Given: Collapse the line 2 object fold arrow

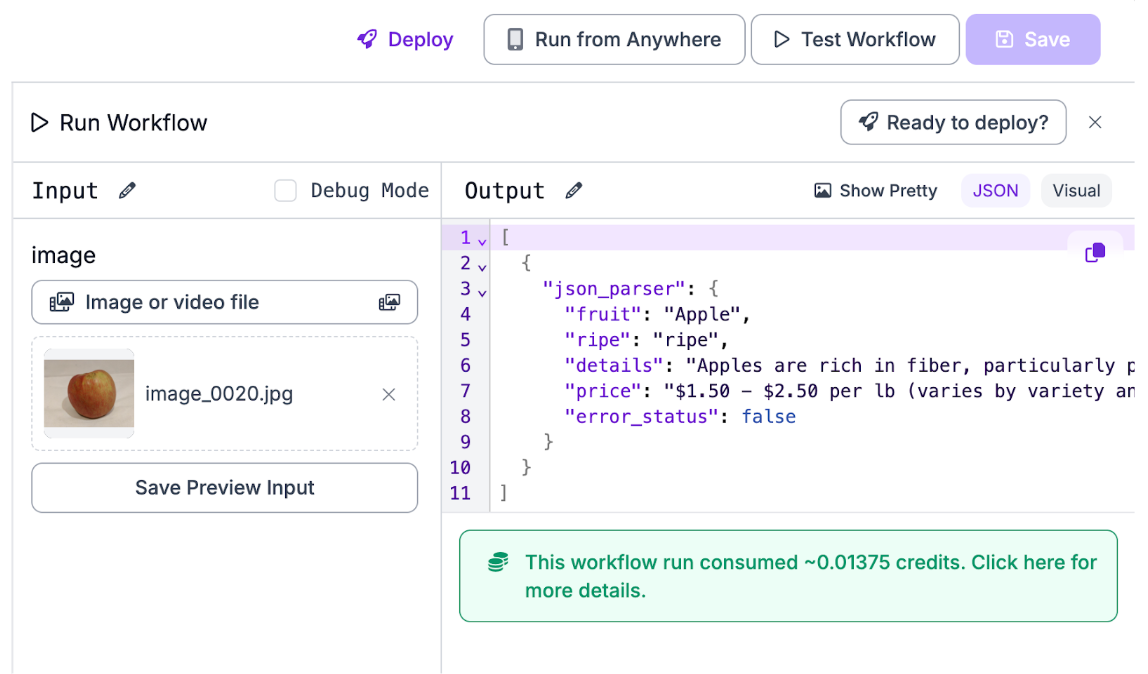Looking at the screenshot, I should (483, 267).
